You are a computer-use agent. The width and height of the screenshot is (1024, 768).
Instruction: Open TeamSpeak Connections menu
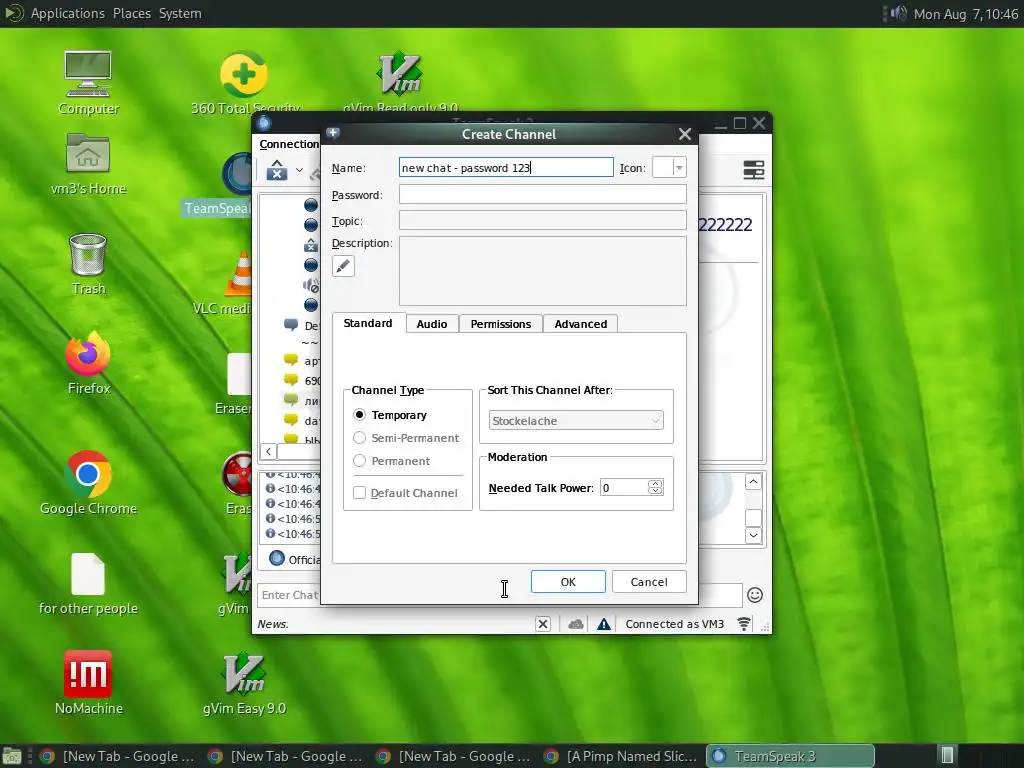pos(289,144)
